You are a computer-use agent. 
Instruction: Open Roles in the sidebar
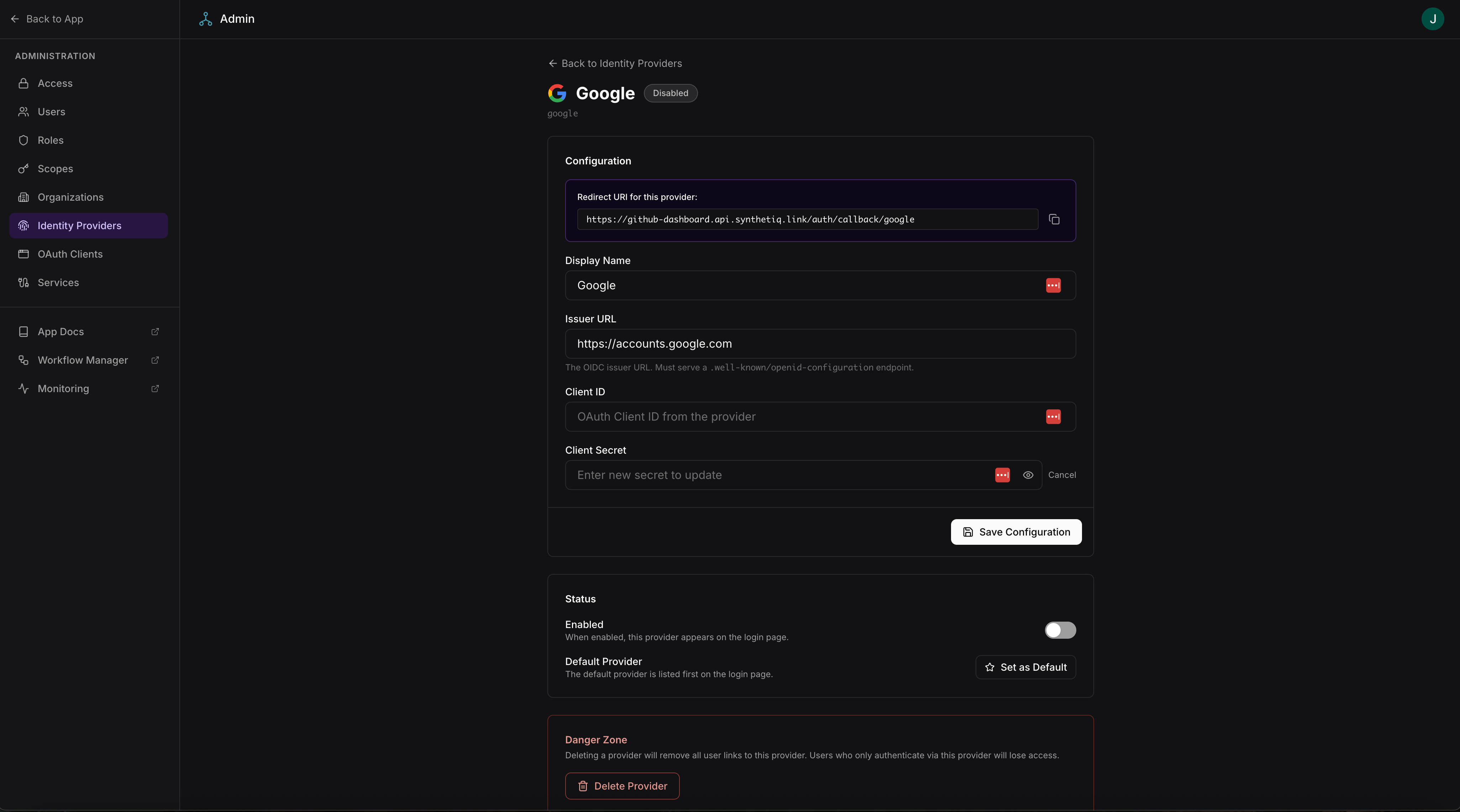tap(88, 140)
